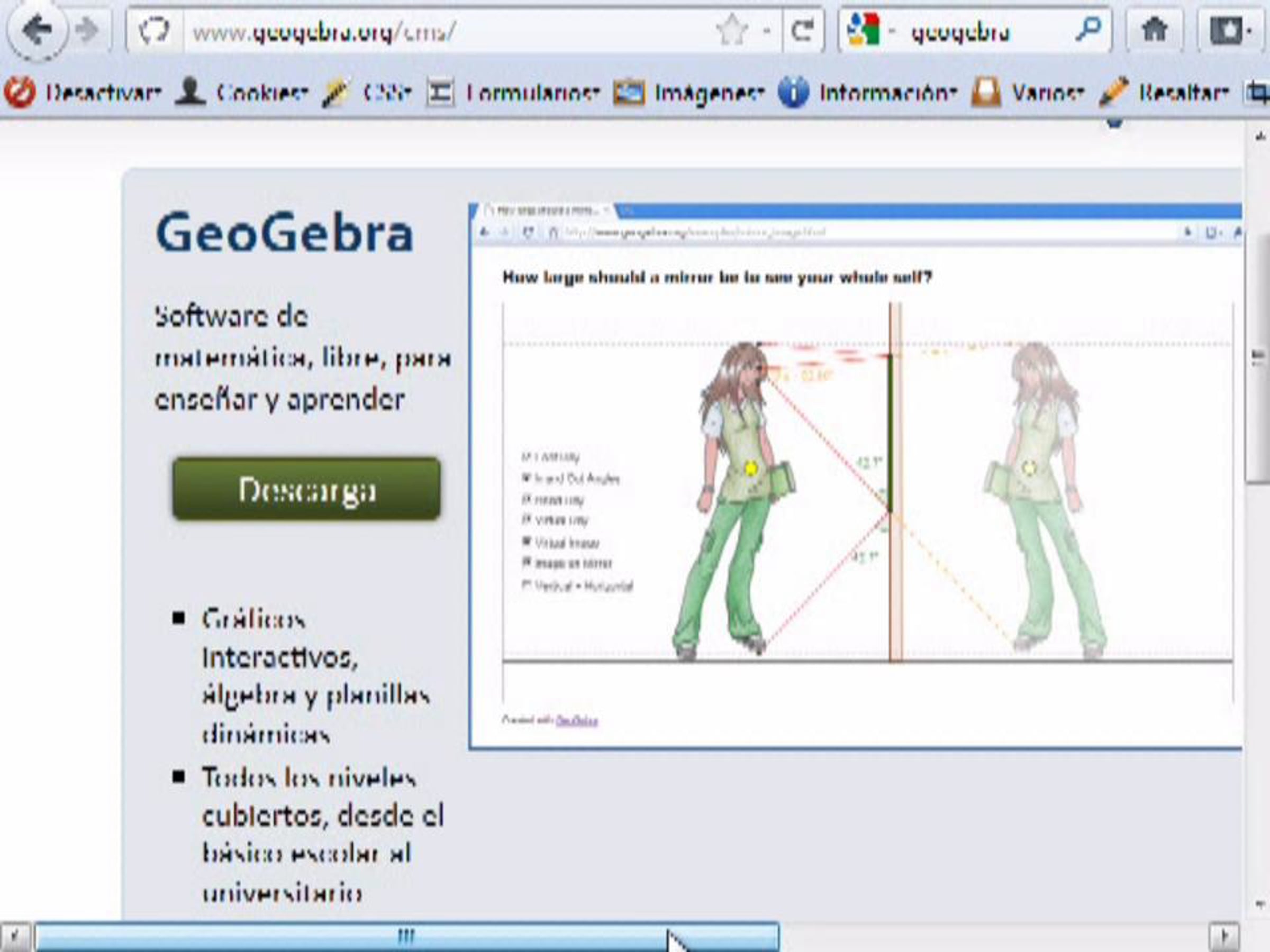1270x952 pixels.
Task: Open the dropdown arrow next to the bookmark star
Action: [766, 31]
